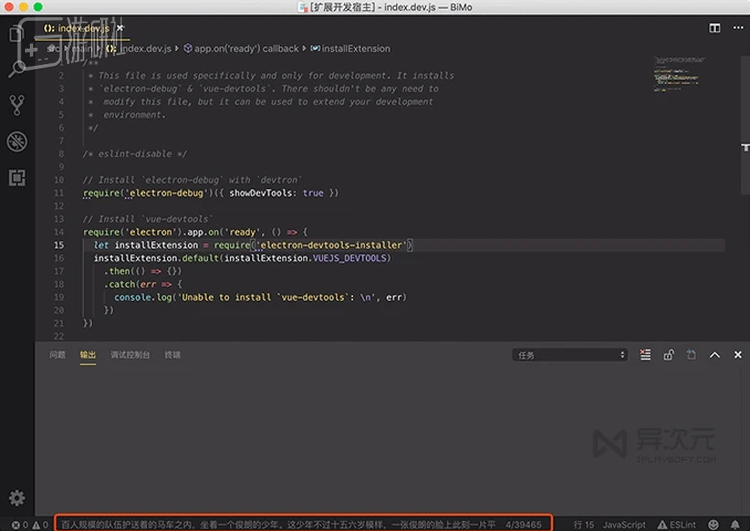Screen dimensions: 750x531
Task: Close the index.dev.js editor tab
Action: point(120,28)
